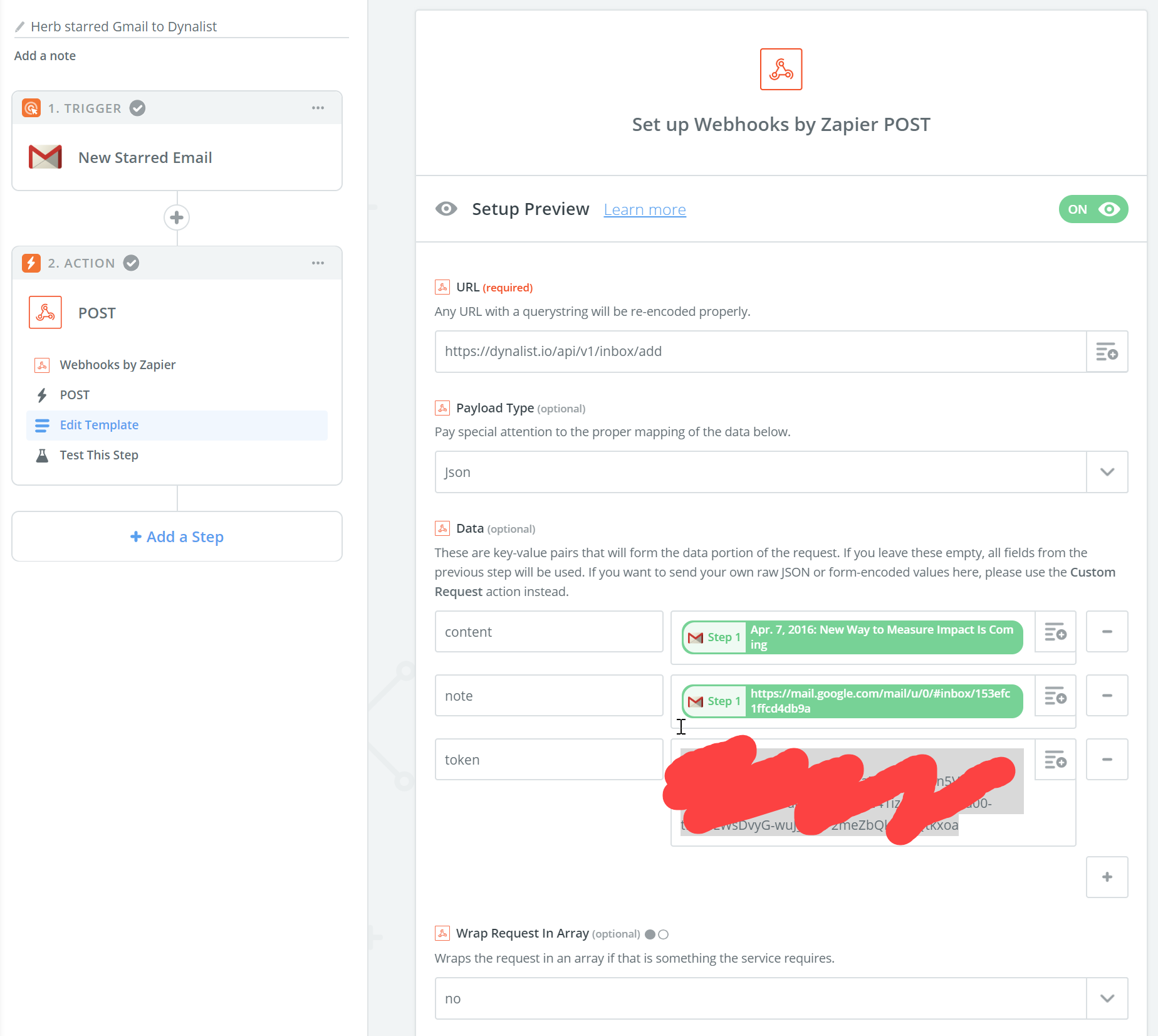Click the insert-field icon for the note row
Viewport: 1158px width, 1036px height.
tap(1055, 696)
